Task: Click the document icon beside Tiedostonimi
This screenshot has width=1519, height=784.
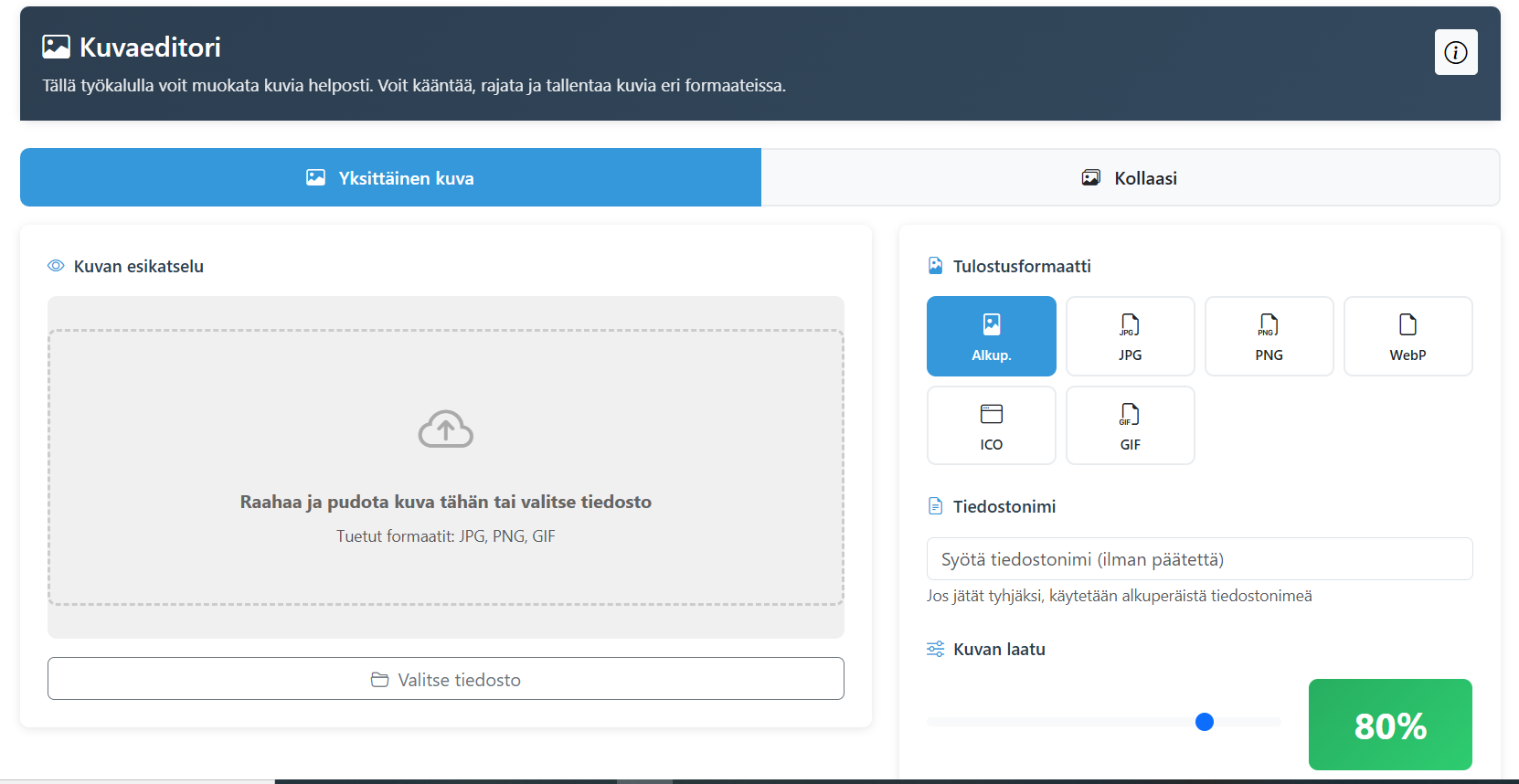Action: tap(935, 506)
